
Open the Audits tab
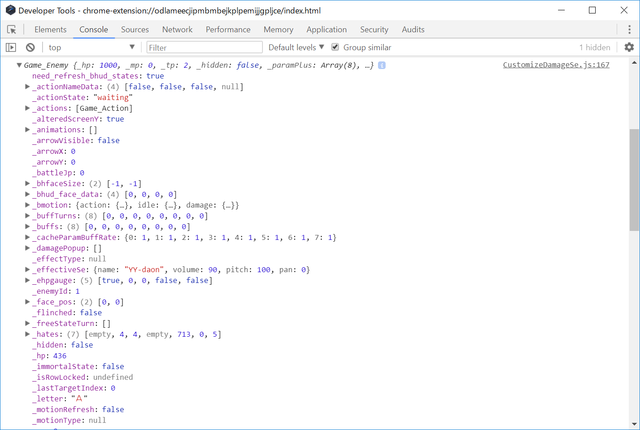[x=413, y=29]
